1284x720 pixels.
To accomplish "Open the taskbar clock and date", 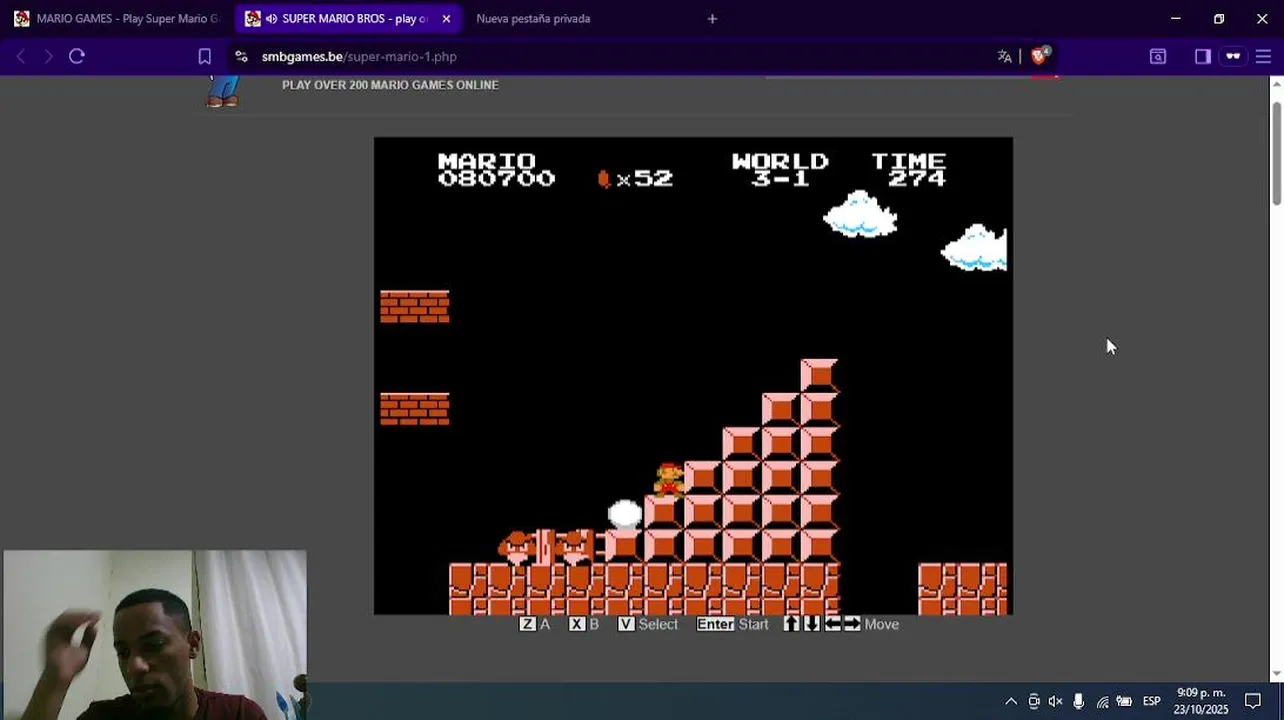I will [x=1202, y=701].
